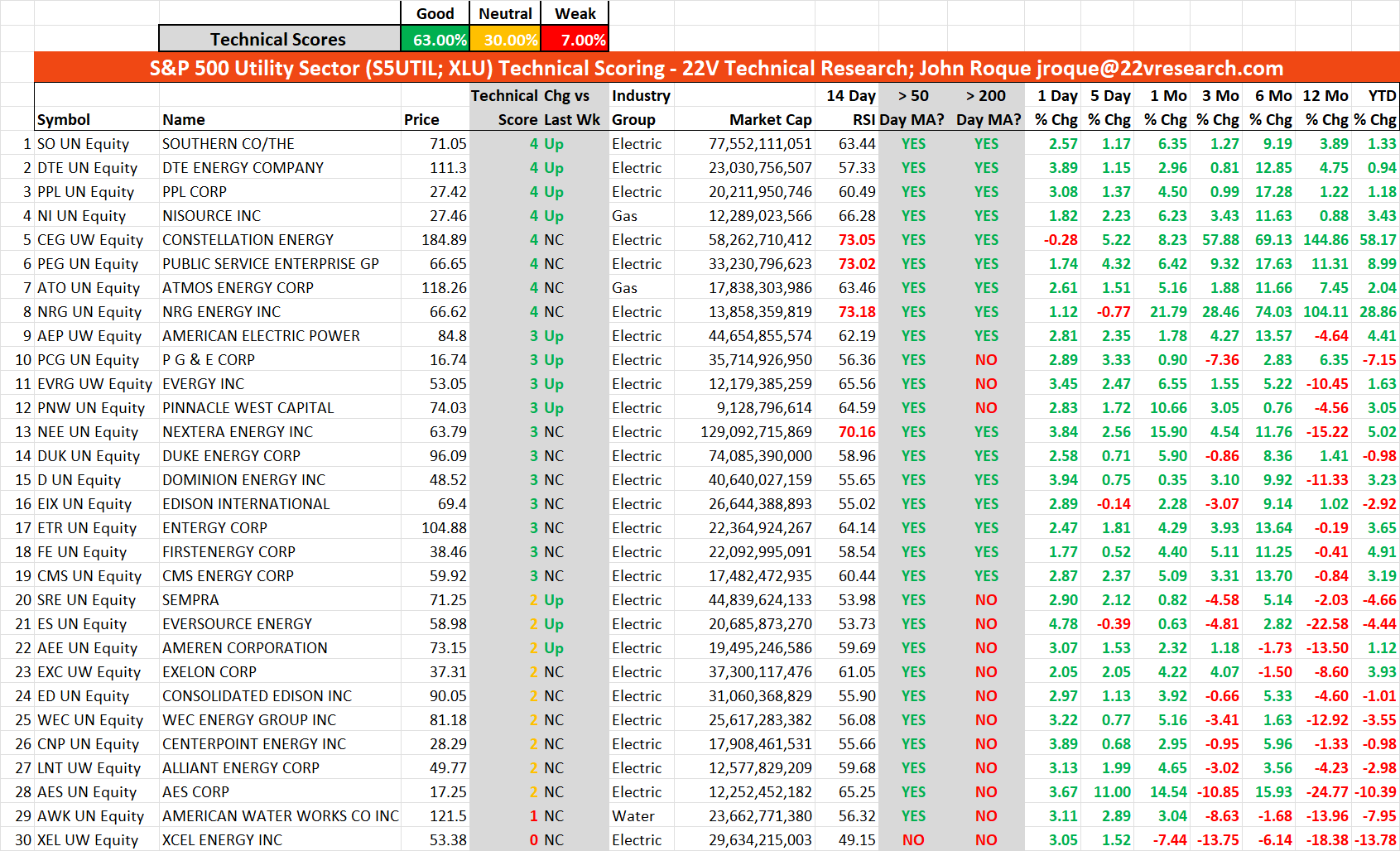Select CEG YTD change 58.17
Viewport: 1400px width, 851px height.
pyautogui.click(x=1378, y=240)
